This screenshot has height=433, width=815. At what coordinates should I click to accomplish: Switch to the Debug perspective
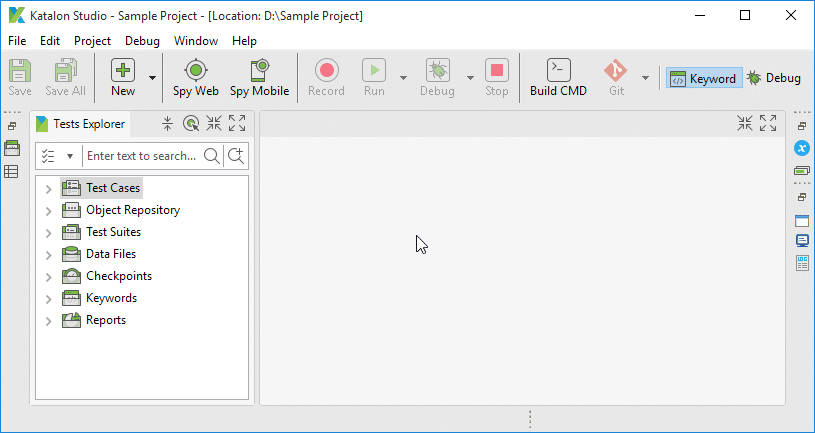point(774,78)
